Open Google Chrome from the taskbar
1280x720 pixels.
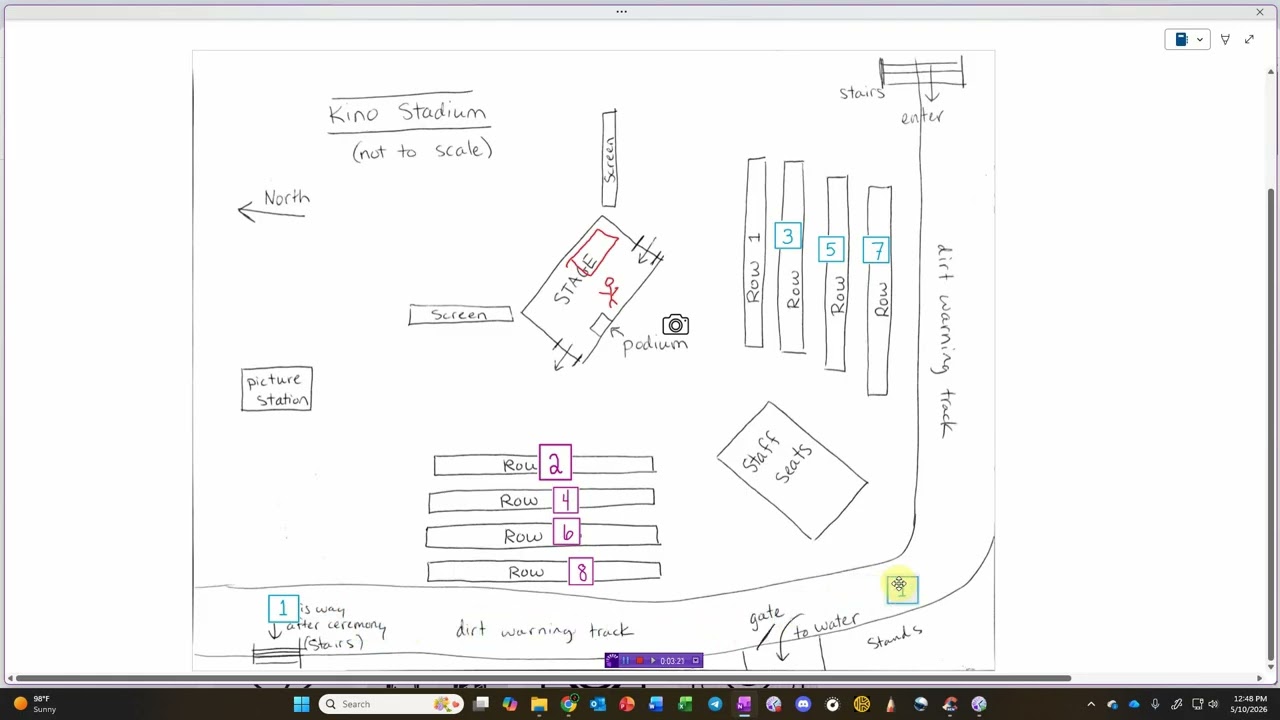pos(568,704)
